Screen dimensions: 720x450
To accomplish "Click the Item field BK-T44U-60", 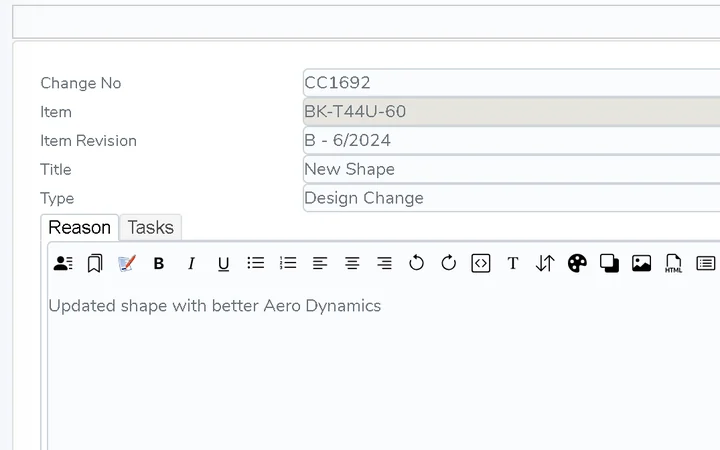I will click(512, 112).
